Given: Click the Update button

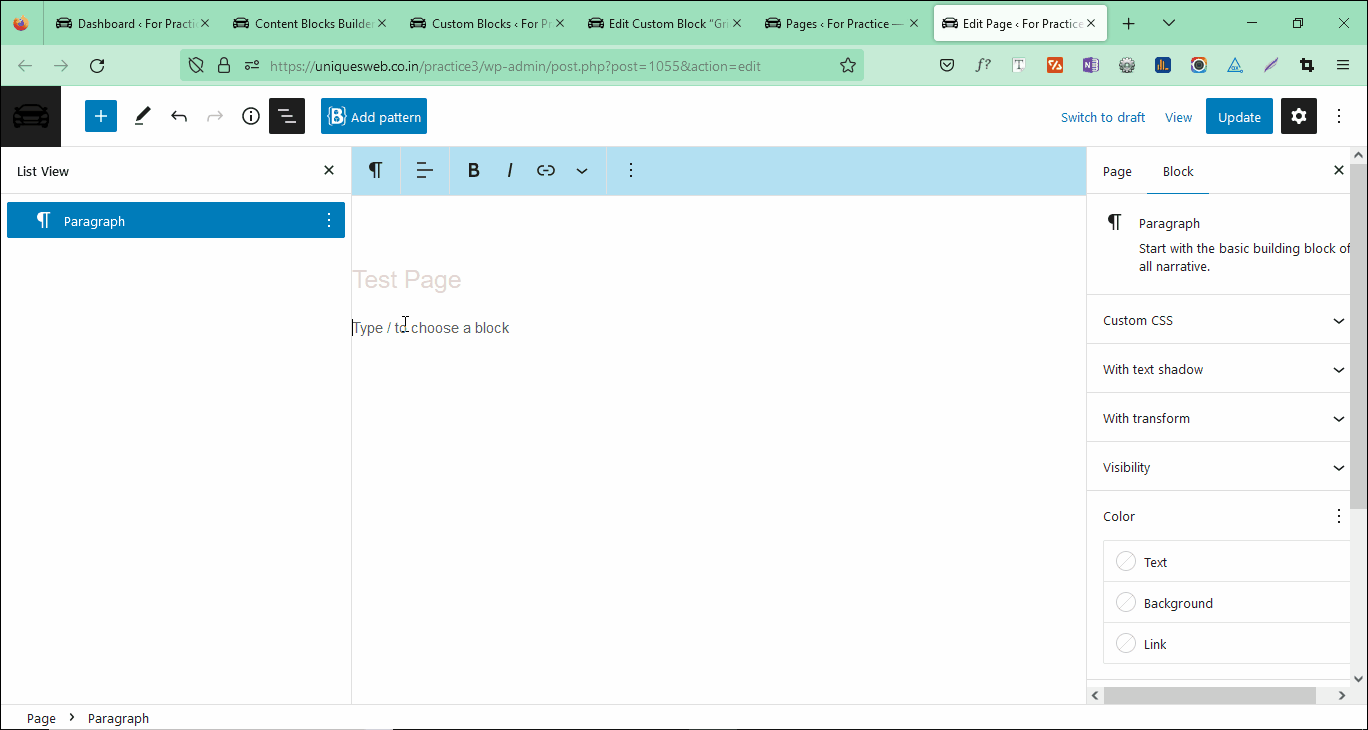Looking at the screenshot, I should (x=1239, y=116).
